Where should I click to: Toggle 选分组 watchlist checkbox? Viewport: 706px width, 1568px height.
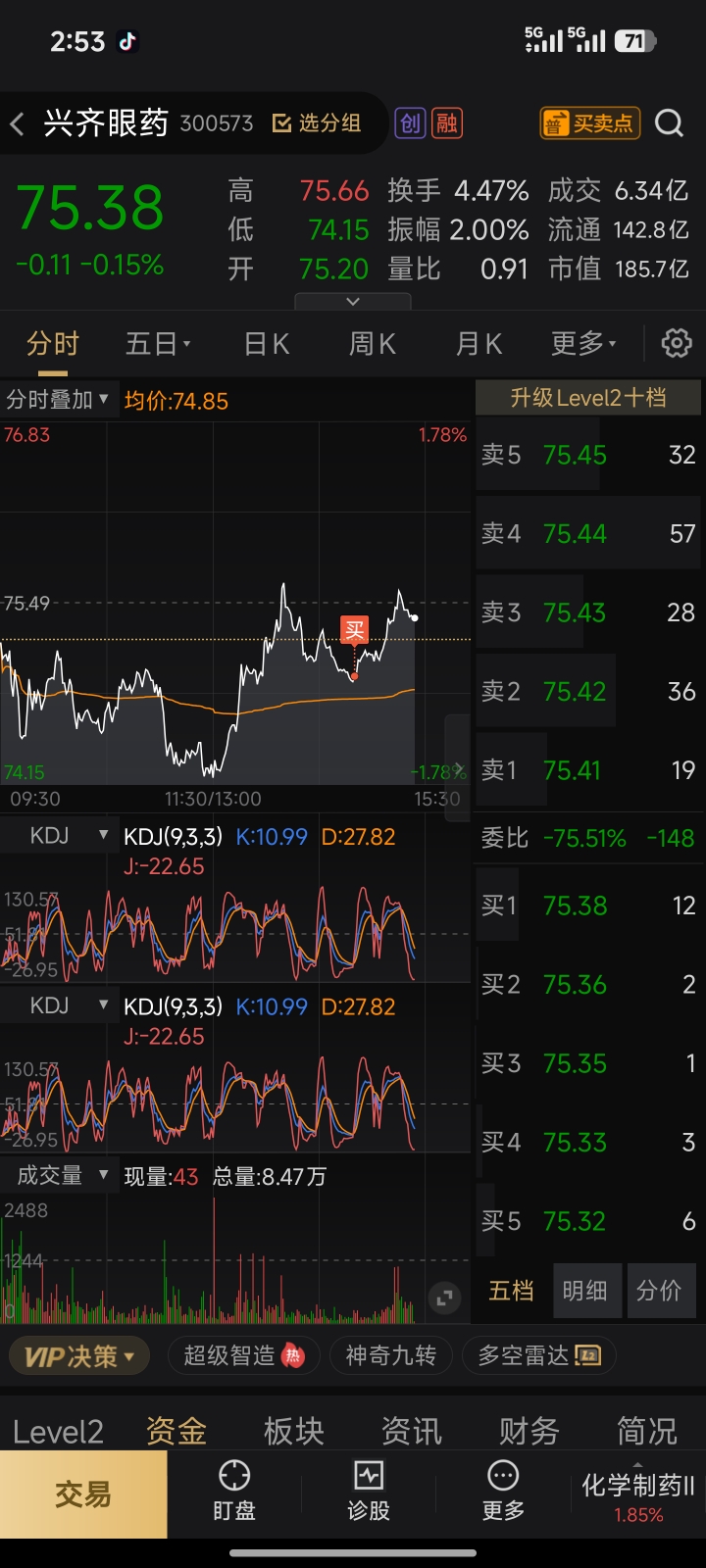pos(316,123)
